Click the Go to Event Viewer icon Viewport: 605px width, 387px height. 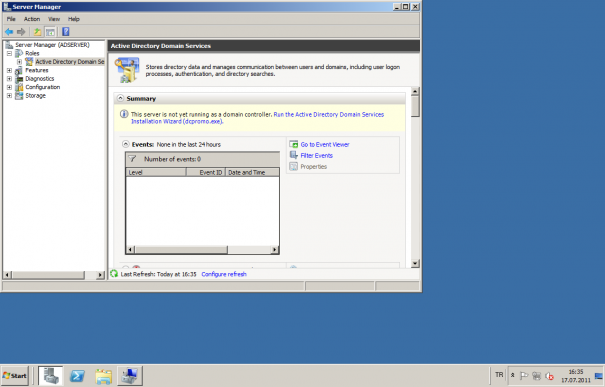tap(294, 144)
